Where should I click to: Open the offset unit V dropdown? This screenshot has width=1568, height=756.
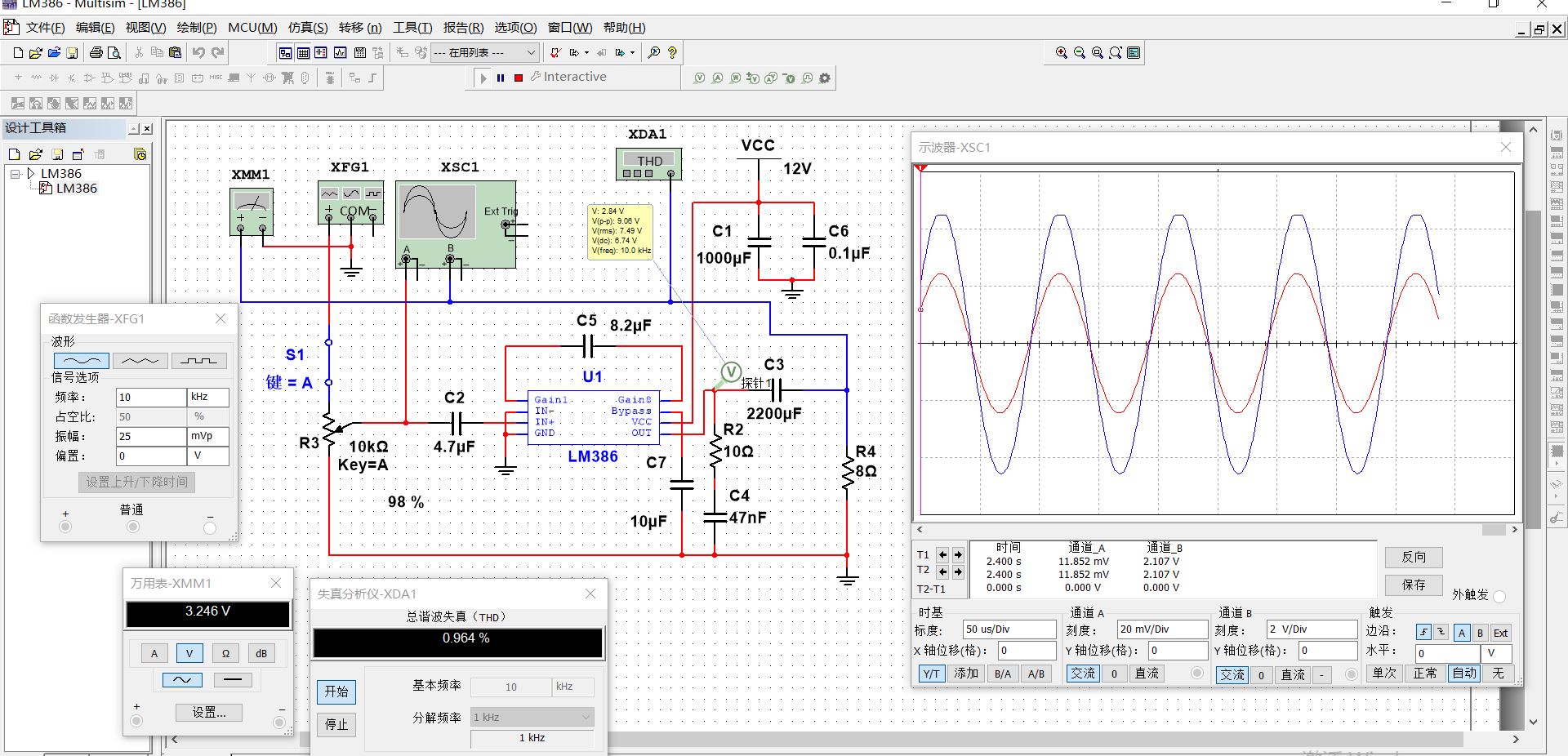point(208,456)
